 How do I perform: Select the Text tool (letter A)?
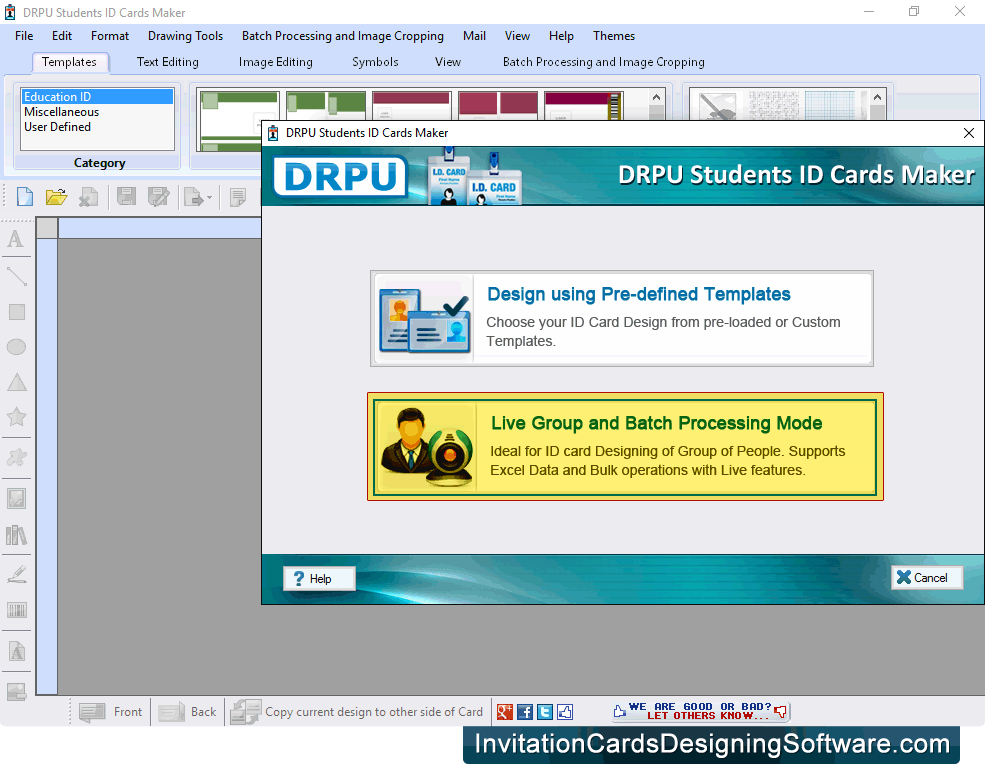pyautogui.click(x=16, y=239)
